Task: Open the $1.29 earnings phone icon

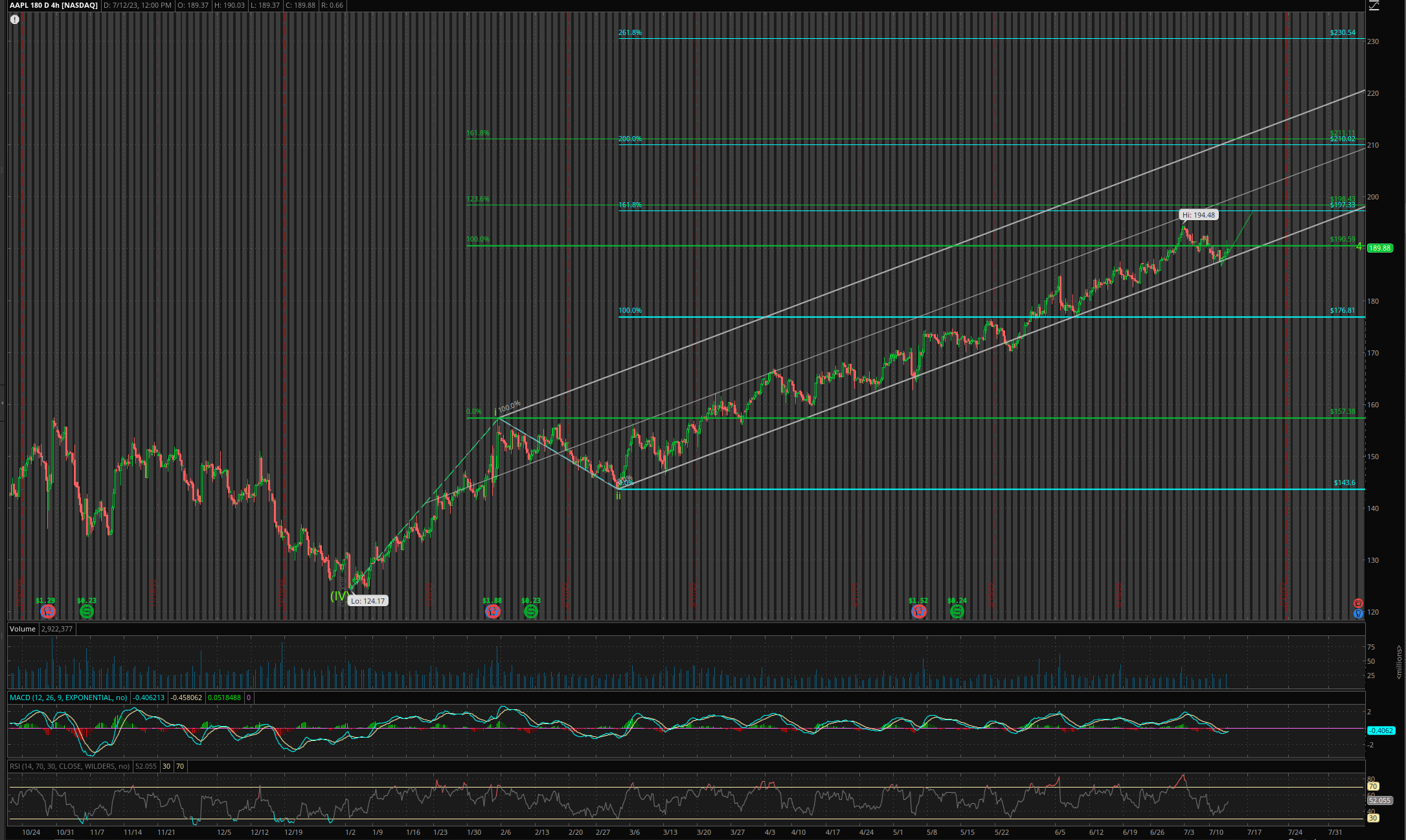Action: (x=48, y=611)
